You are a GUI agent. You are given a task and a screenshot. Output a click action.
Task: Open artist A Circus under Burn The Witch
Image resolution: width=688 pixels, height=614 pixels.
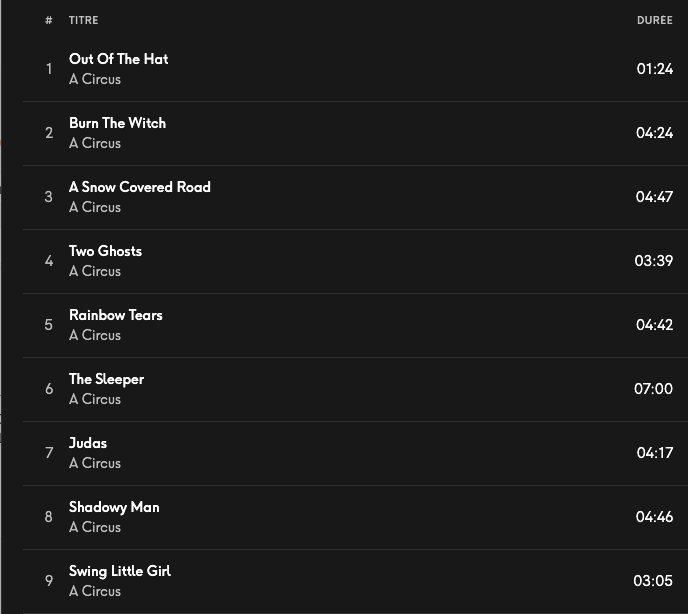95,143
